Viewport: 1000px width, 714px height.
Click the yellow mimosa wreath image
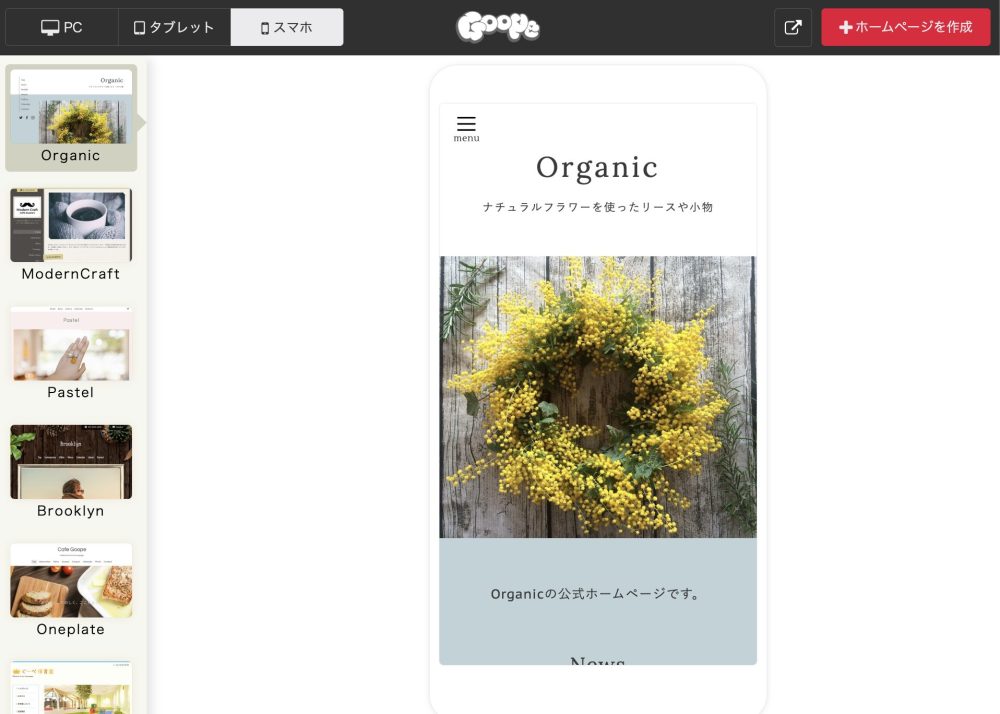597,397
